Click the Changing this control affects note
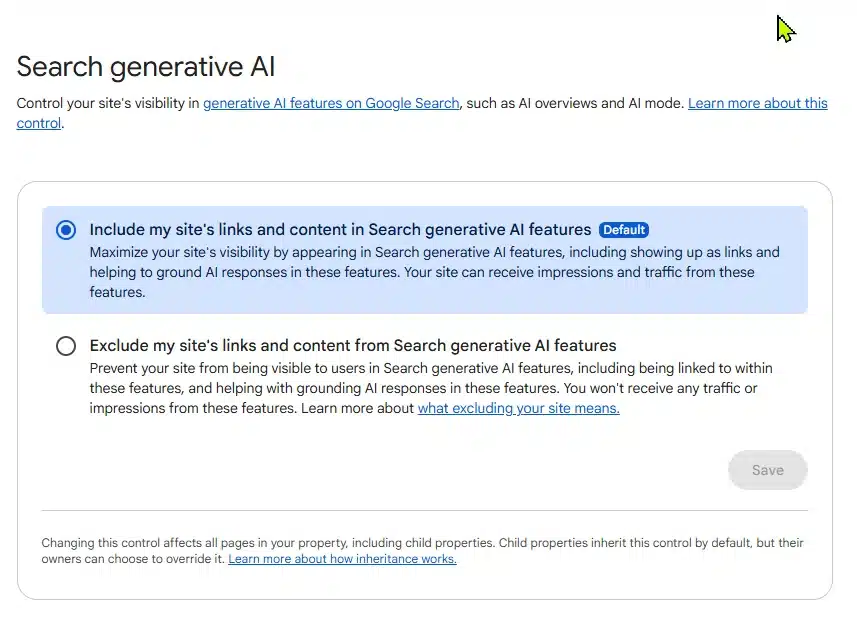Screen dimensions: 857x636 pos(422,551)
